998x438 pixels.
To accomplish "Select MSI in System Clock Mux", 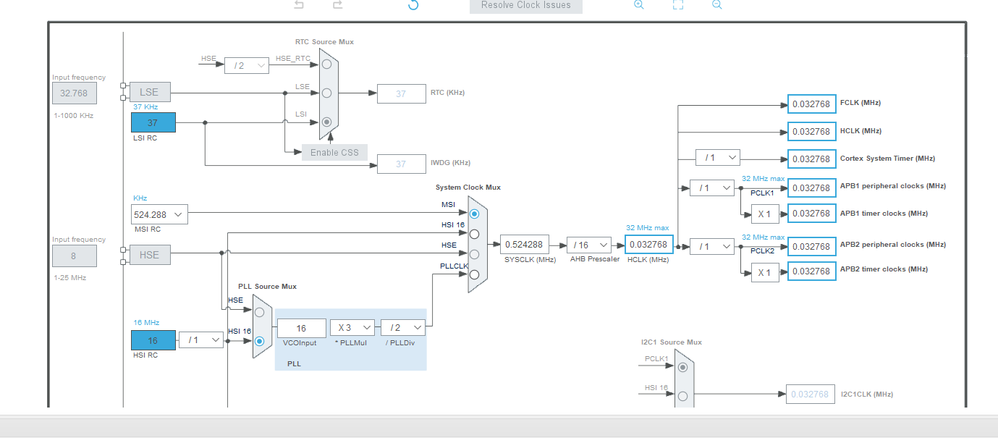I will coord(474,214).
